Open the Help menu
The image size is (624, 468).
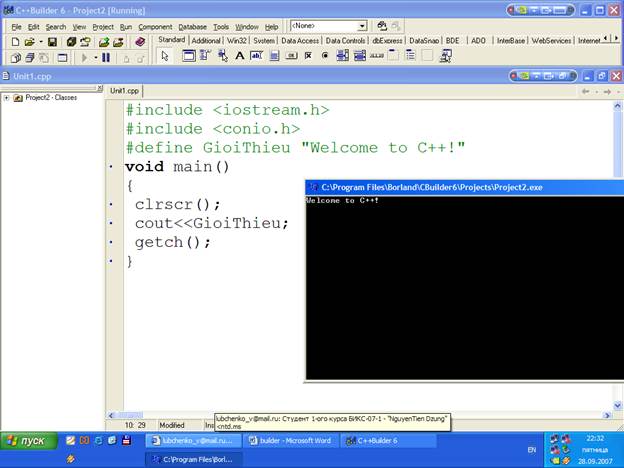(271, 27)
